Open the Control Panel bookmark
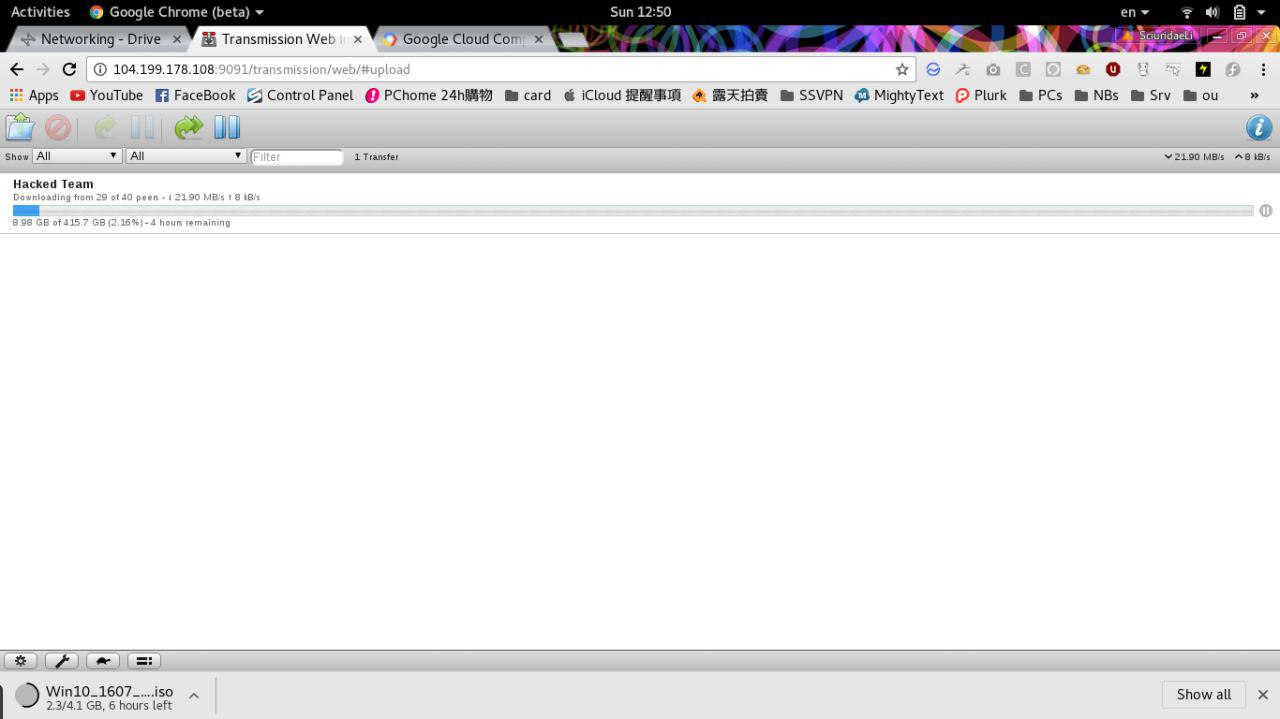 click(300, 95)
